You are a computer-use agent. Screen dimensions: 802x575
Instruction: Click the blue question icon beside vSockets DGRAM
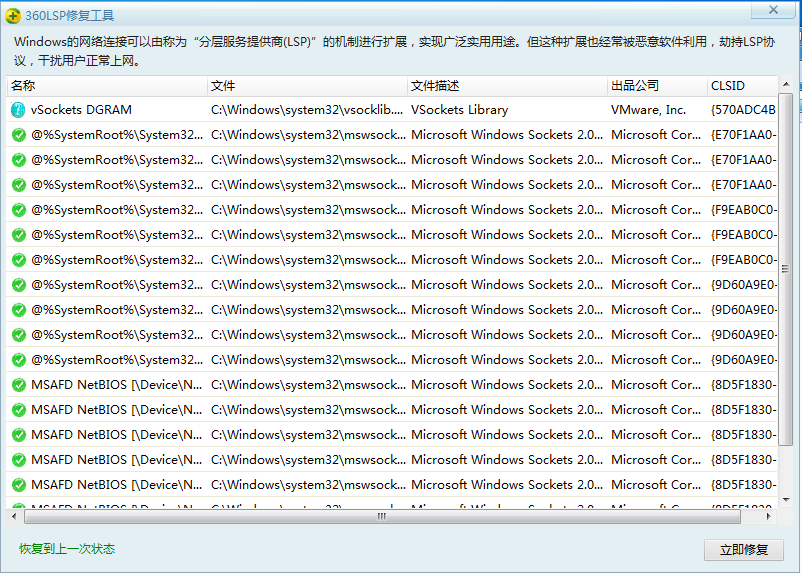coord(18,109)
